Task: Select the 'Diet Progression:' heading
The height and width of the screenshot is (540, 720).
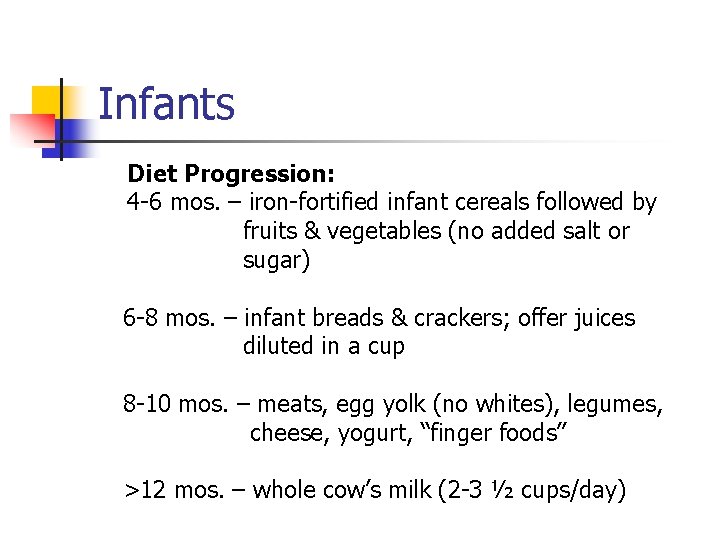Action: (231, 174)
